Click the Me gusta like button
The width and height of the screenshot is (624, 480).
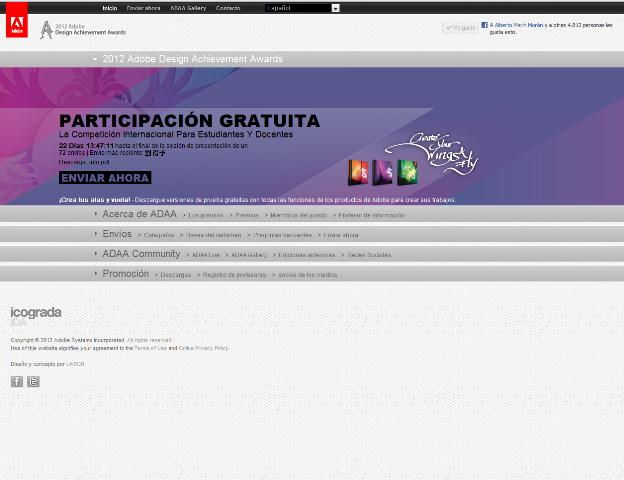tap(460, 28)
